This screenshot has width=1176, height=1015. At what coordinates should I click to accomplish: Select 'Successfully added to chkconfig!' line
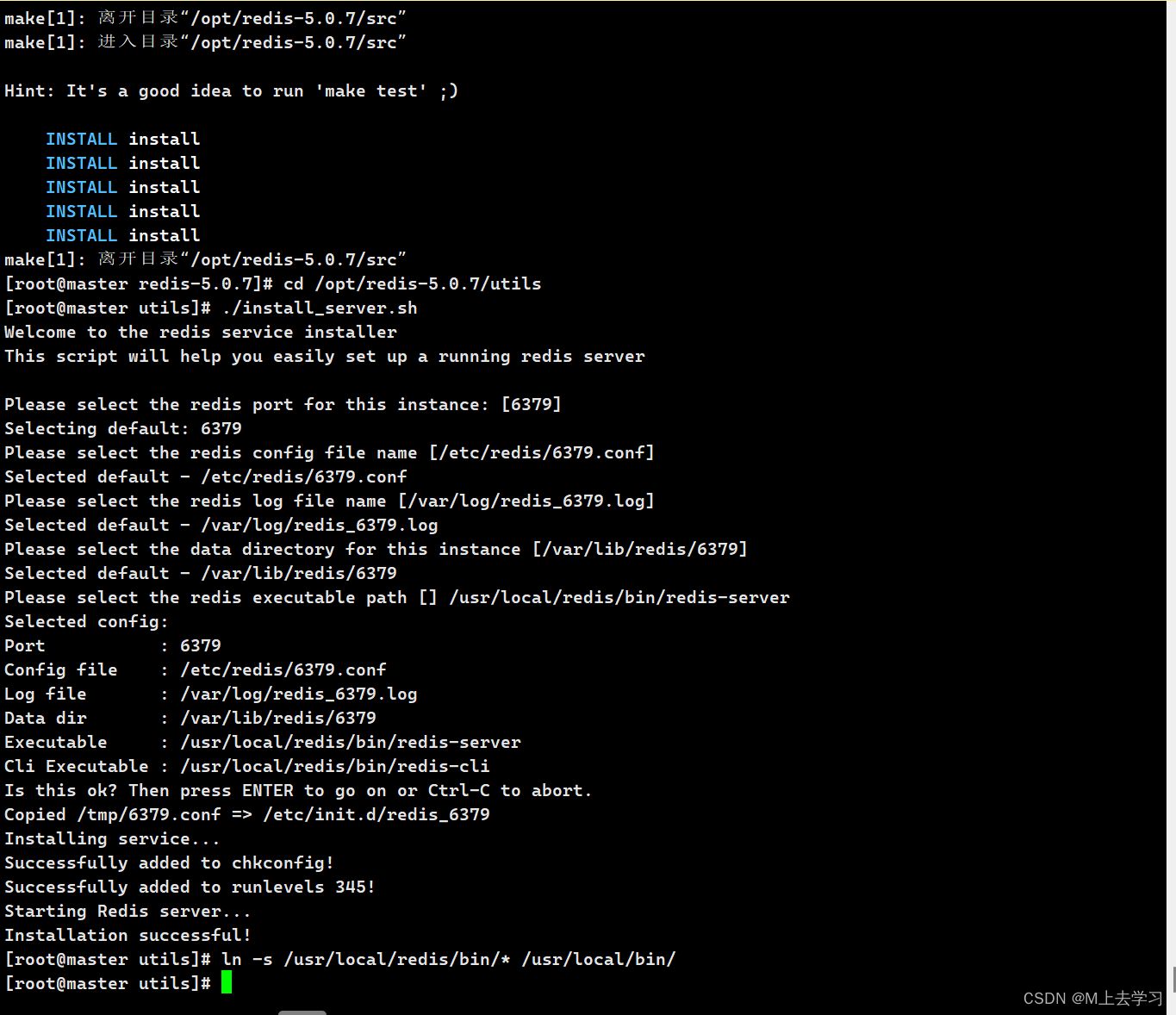click(169, 862)
